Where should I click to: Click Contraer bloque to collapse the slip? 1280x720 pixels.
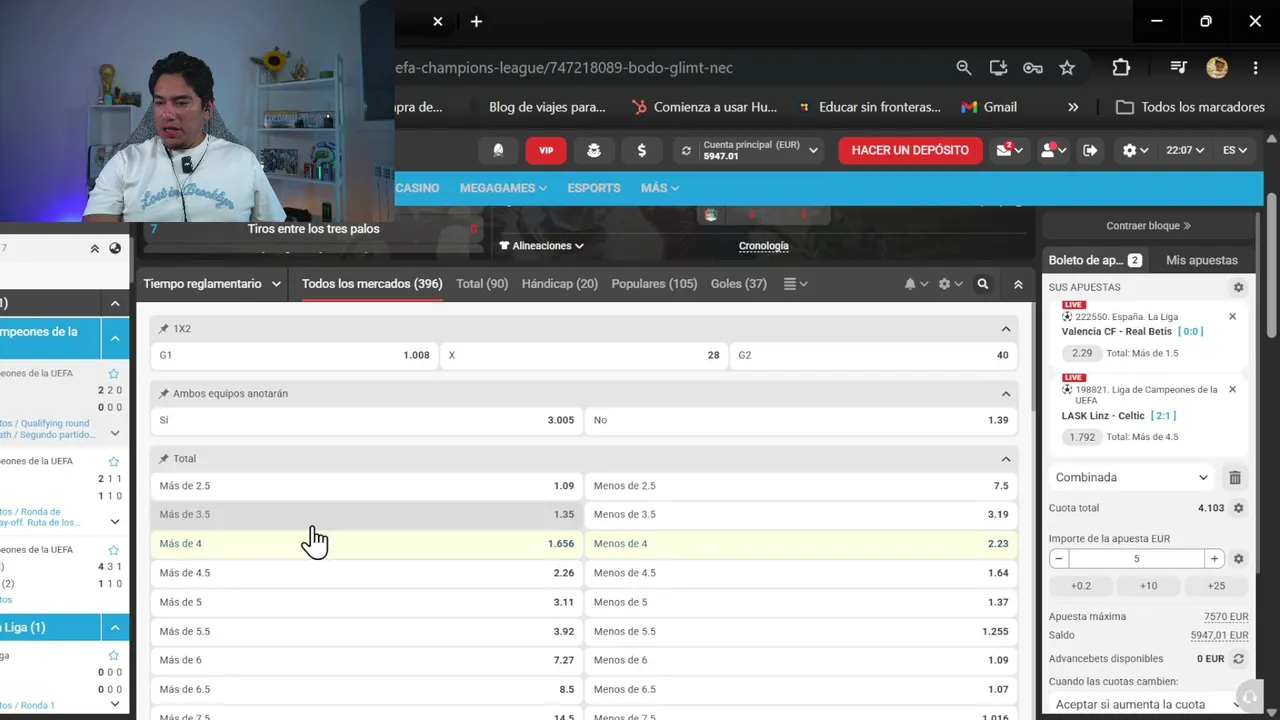tap(1148, 226)
